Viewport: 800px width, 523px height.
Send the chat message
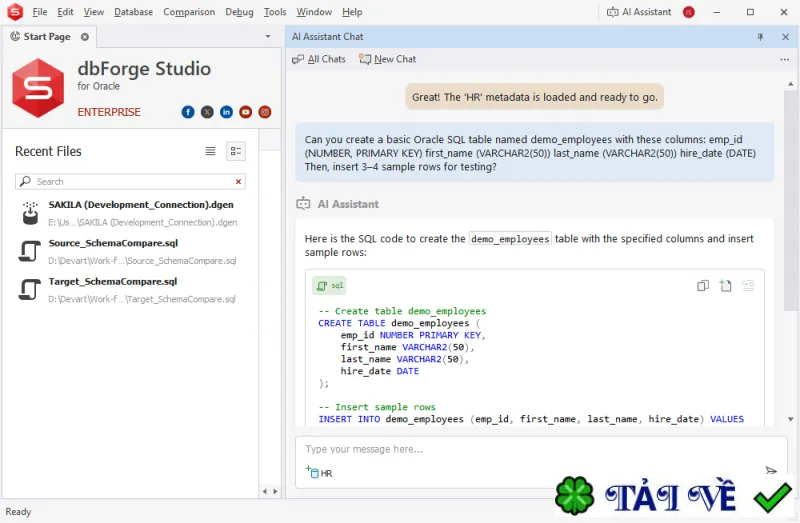coord(771,470)
